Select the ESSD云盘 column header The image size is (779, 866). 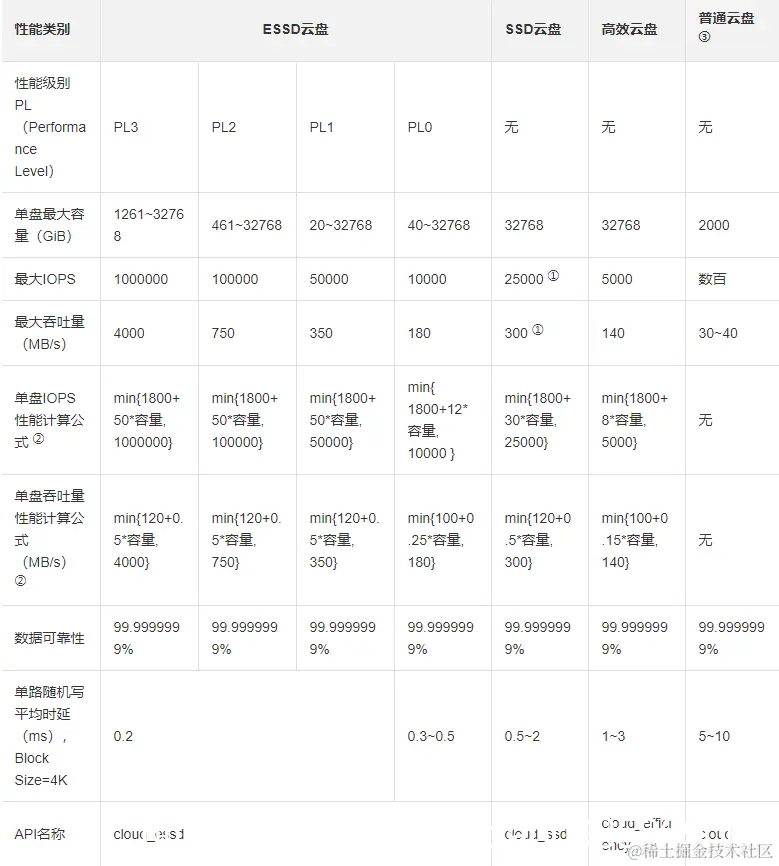point(296,29)
